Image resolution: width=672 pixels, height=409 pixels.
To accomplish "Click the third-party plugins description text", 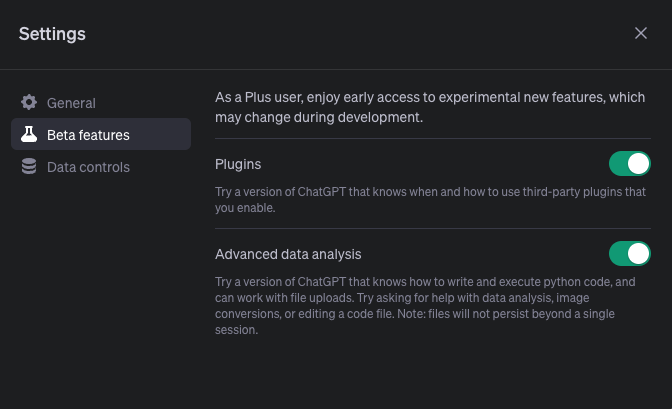I will 430,200.
